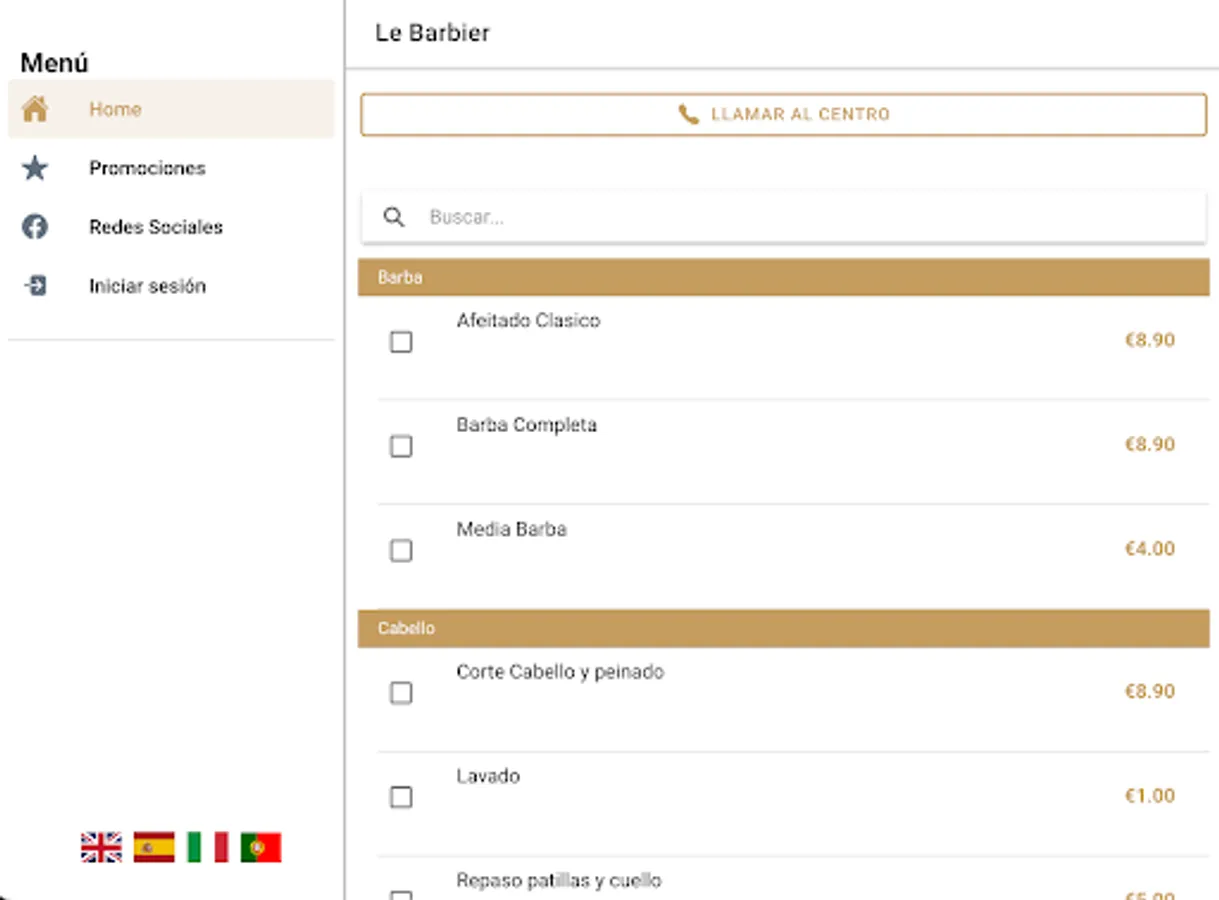Click the Home house icon

[35, 109]
